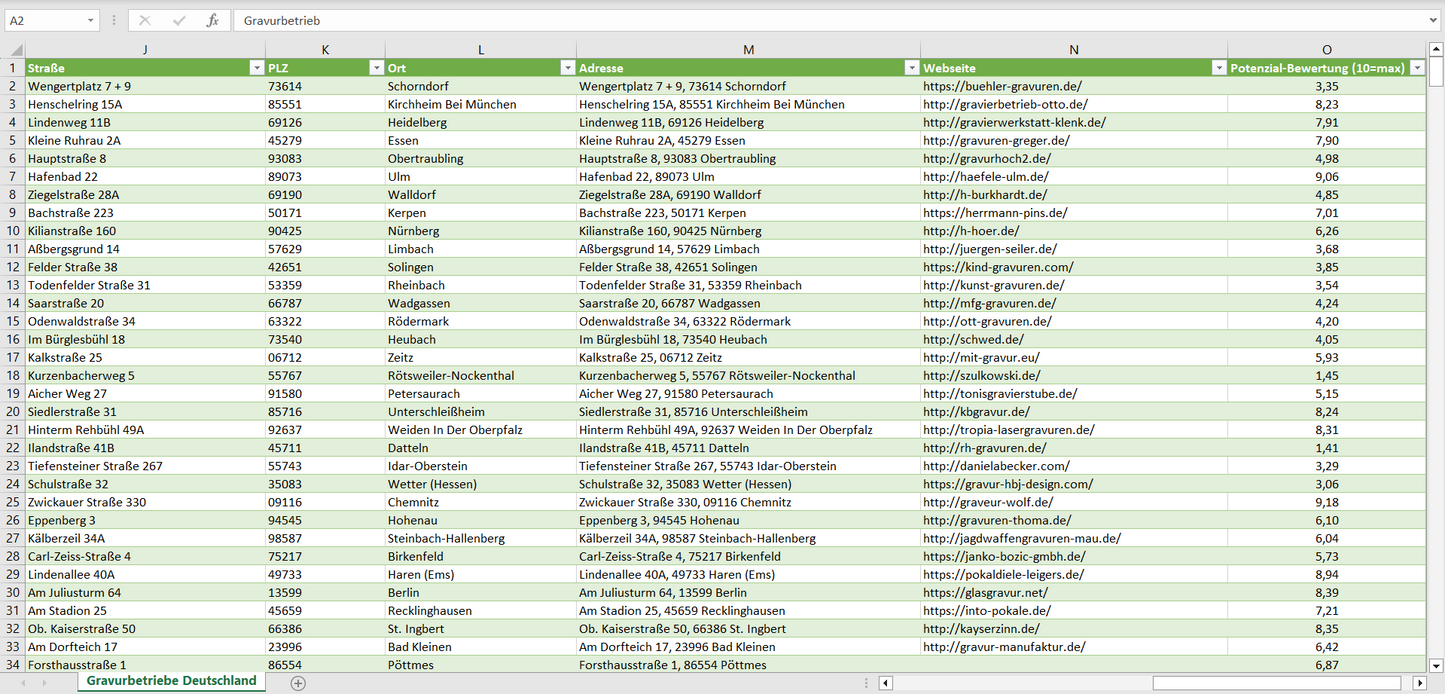Expand the Name Box dropdown arrow
Viewport: 1445px width, 694px height.
[91, 20]
